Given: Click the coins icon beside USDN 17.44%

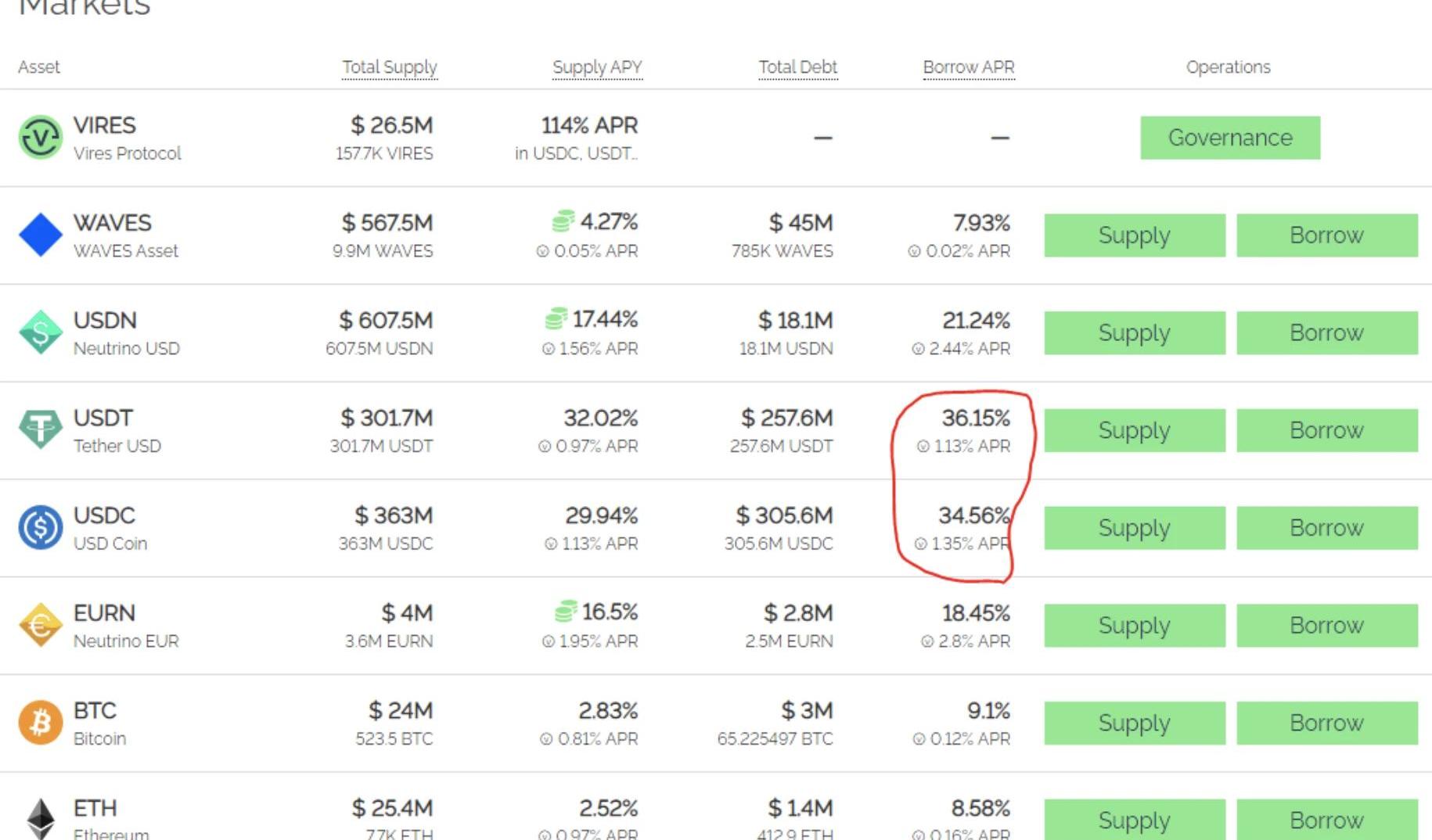Looking at the screenshot, I should [x=556, y=319].
